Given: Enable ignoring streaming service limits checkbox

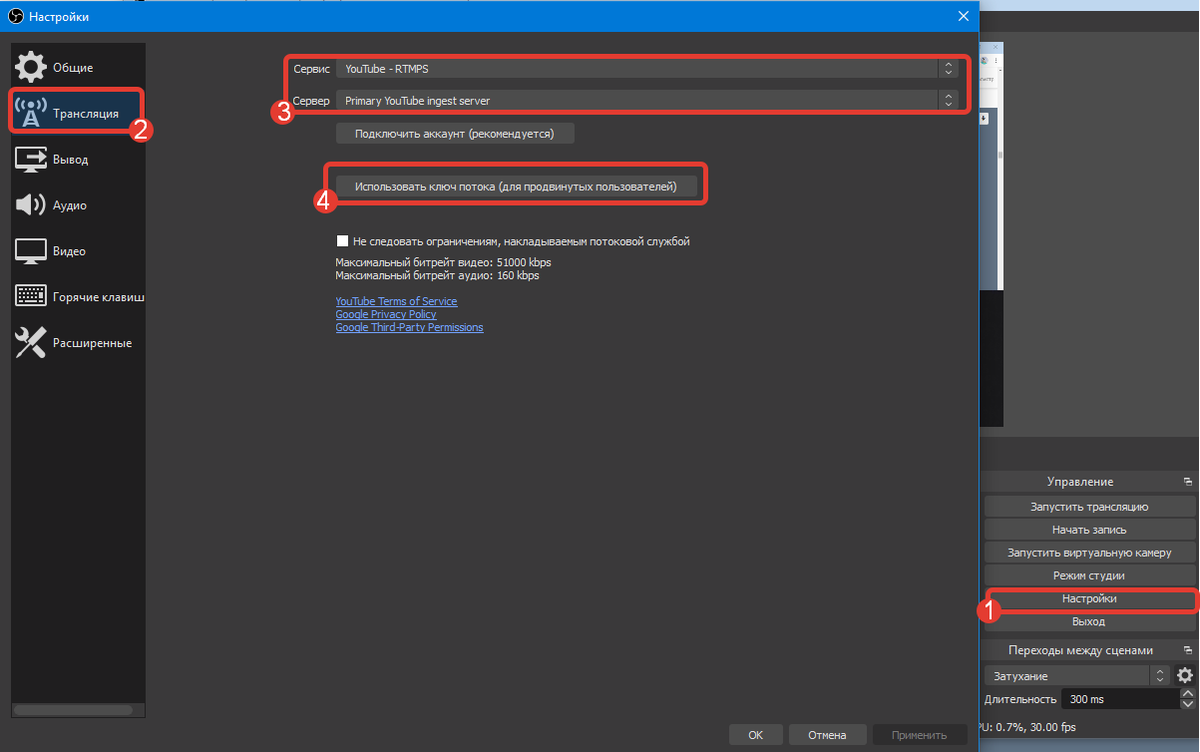Looking at the screenshot, I should [x=343, y=241].
